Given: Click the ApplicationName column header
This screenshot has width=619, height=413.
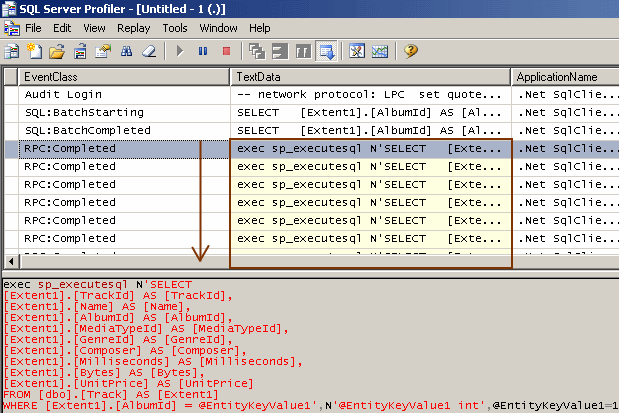Looking at the screenshot, I should (565, 77).
